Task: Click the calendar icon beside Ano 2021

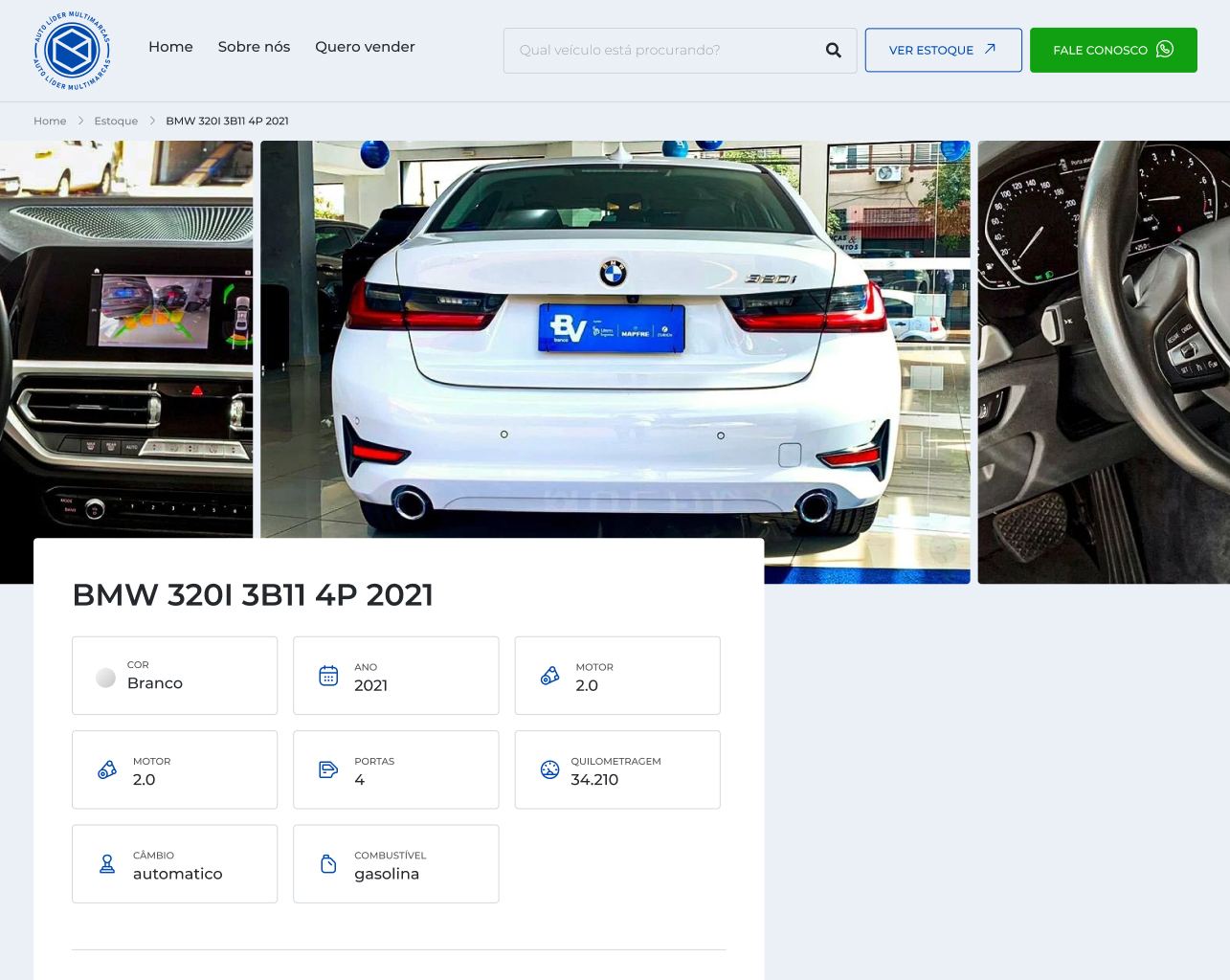Action: pyautogui.click(x=328, y=676)
